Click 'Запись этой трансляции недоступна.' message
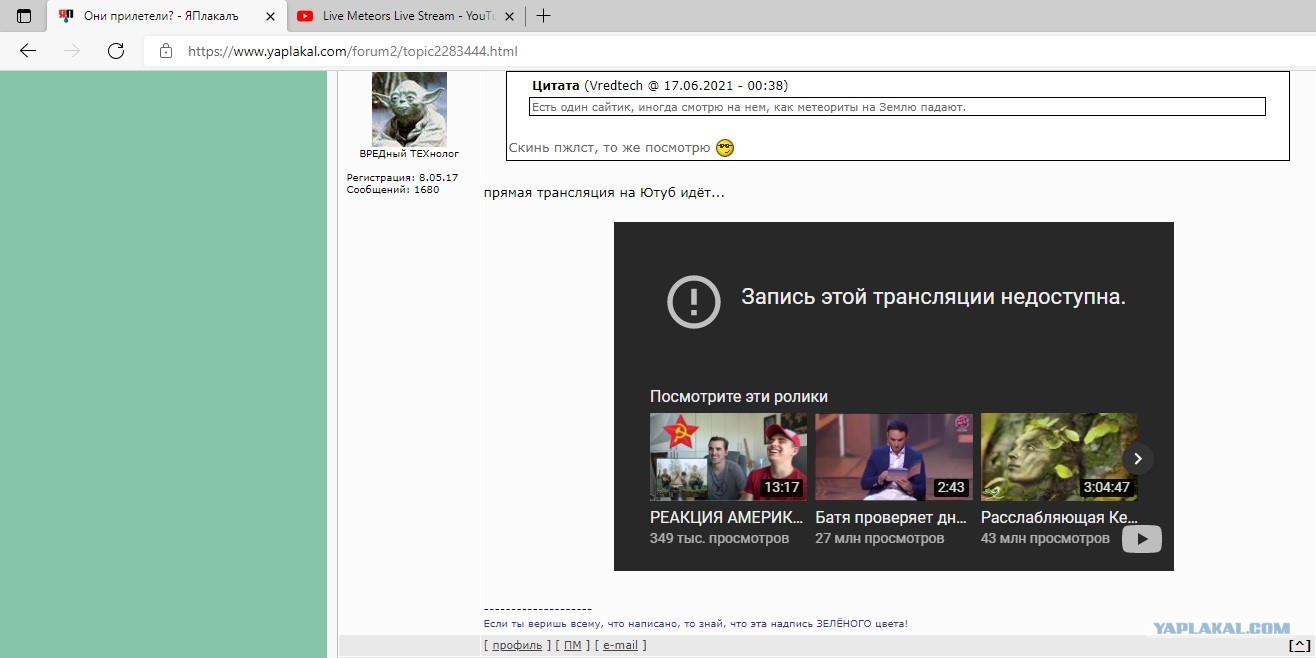This screenshot has width=1316, height=658. (x=933, y=298)
